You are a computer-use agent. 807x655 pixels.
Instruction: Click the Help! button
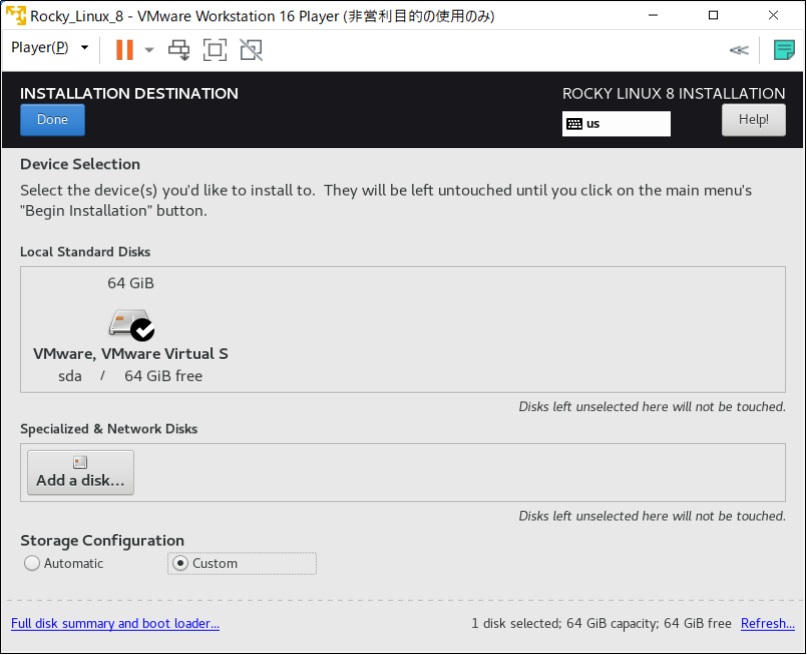pyautogui.click(x=754, y=119)
